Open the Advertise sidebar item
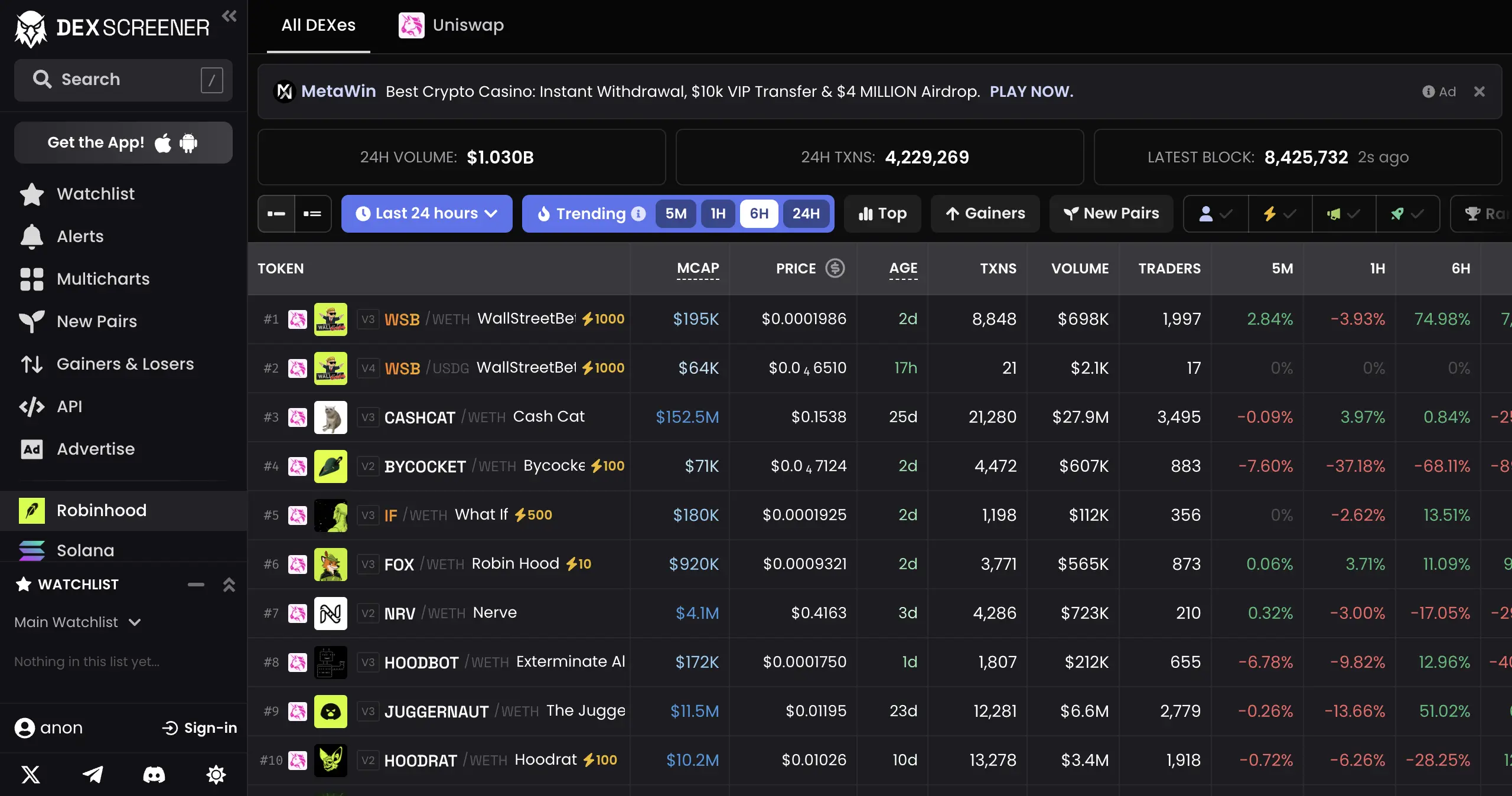This screenshot has height=796, width=1512. [123, 449]
